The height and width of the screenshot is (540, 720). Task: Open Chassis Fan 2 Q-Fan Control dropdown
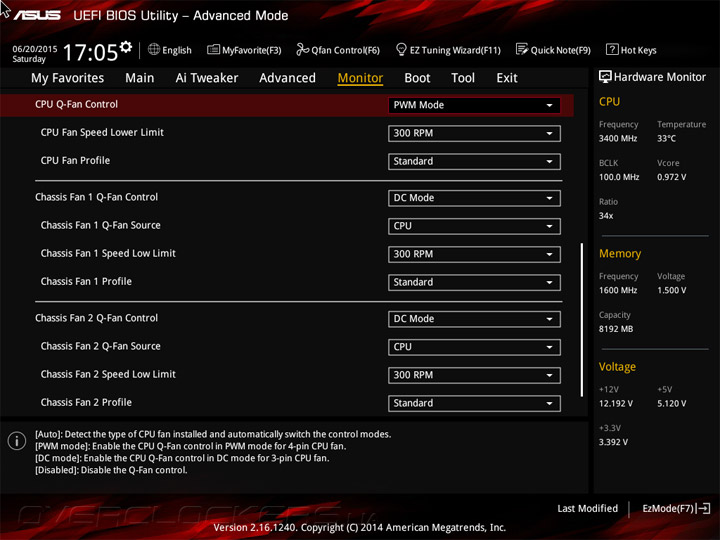pos(474,319)
